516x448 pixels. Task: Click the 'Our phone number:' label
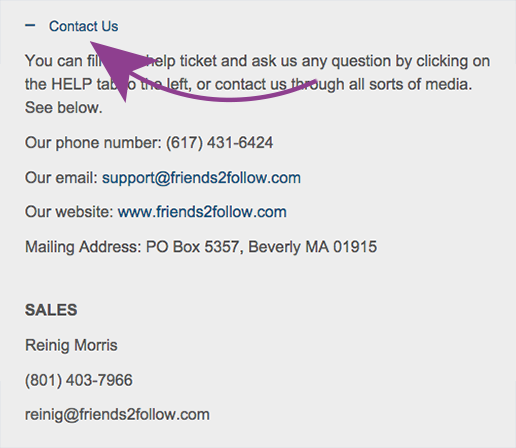tap(93, 143)
